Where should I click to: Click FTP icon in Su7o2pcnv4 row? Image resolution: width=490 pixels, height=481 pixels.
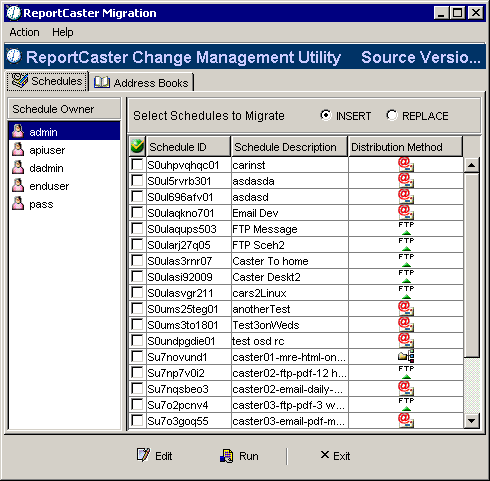[x=406, y=405]
